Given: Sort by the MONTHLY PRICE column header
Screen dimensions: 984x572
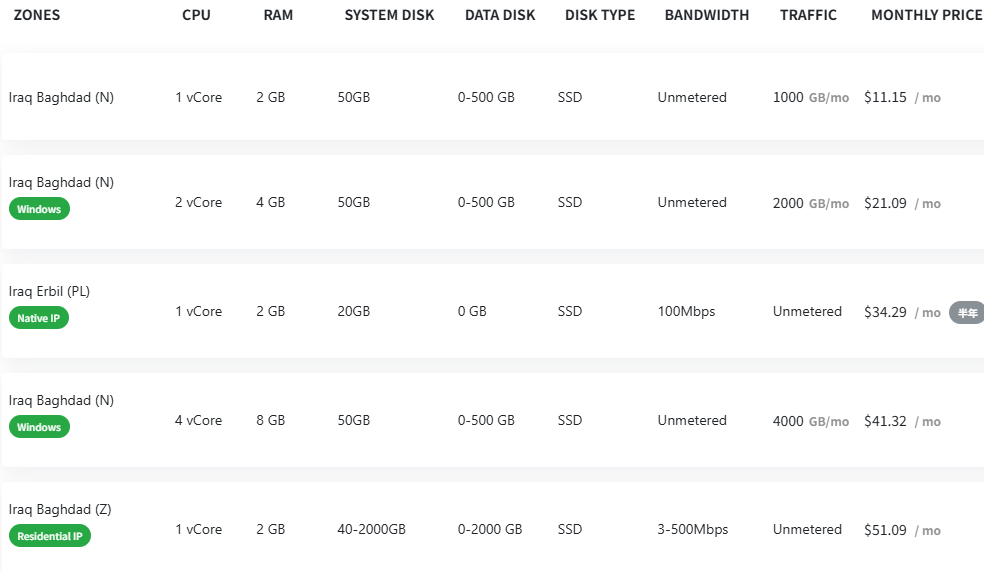Looking at the screenshot, I should [x=926, y=15].
